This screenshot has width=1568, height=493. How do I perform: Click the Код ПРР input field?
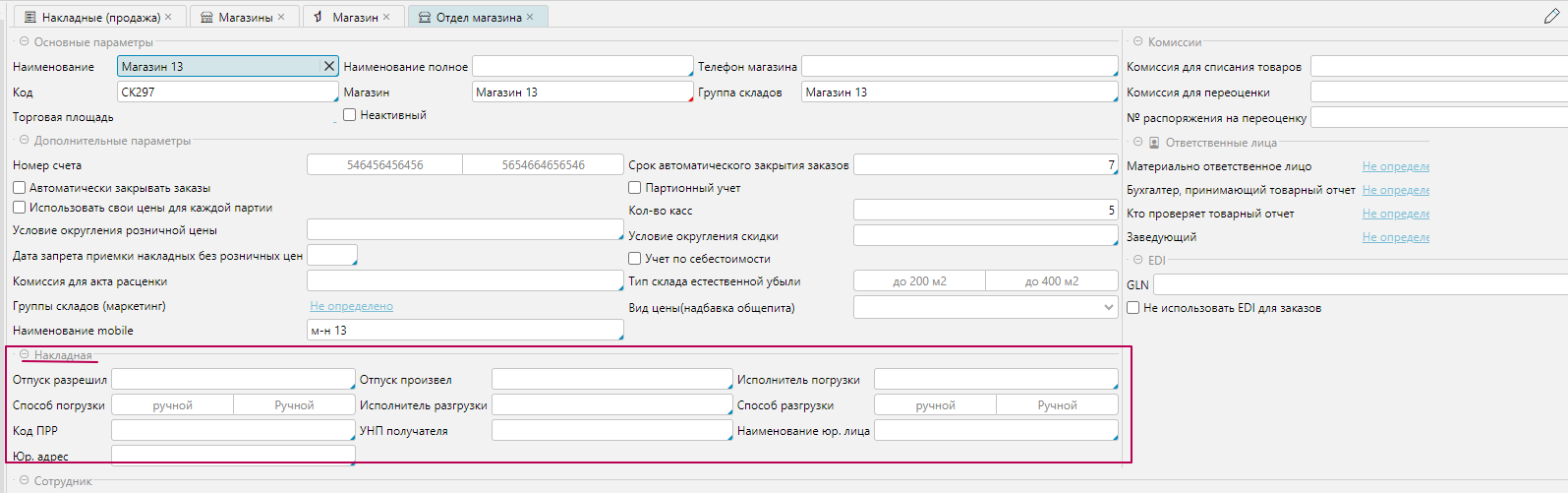tap(232, 430)
